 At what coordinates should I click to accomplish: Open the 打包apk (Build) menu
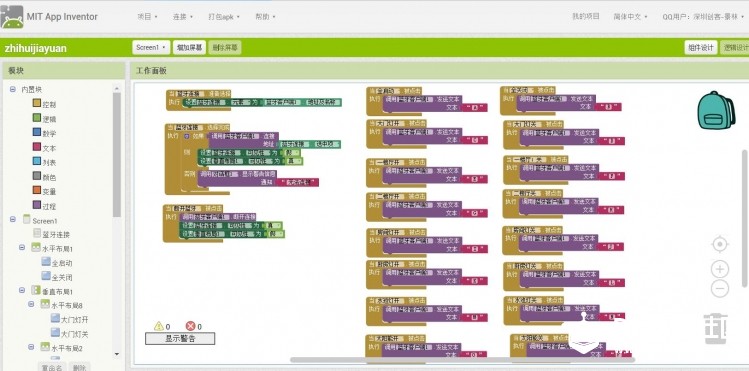coord(224,17)
